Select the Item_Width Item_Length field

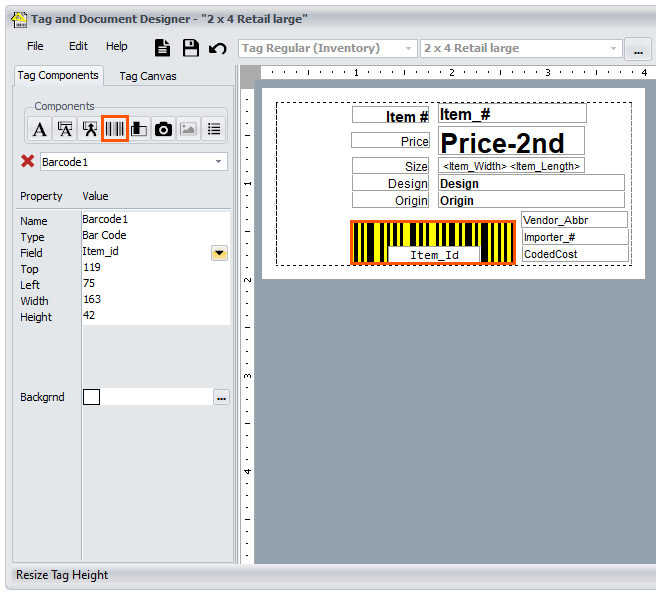(511, 166)
